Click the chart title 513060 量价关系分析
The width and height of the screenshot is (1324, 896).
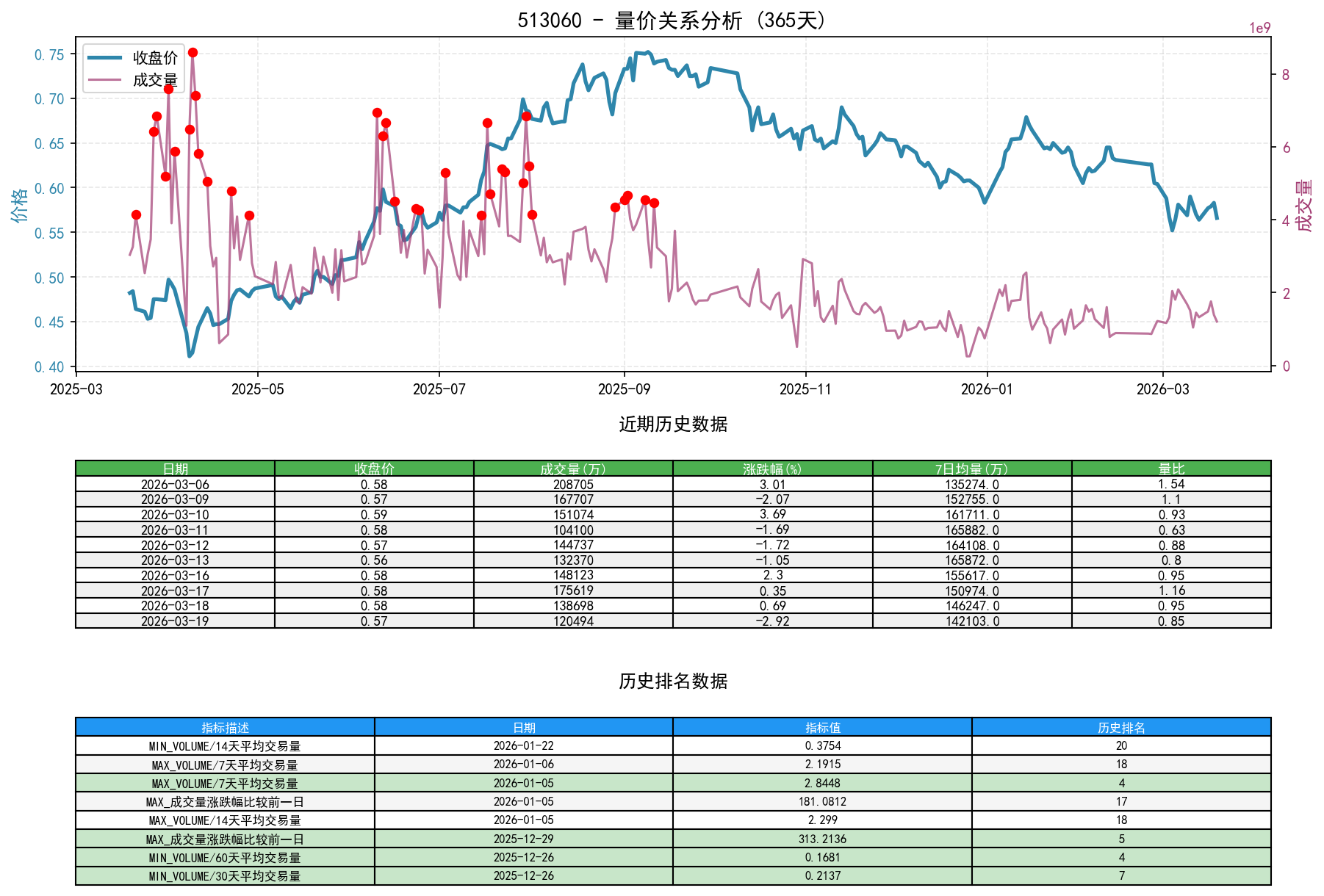point(672,21)
